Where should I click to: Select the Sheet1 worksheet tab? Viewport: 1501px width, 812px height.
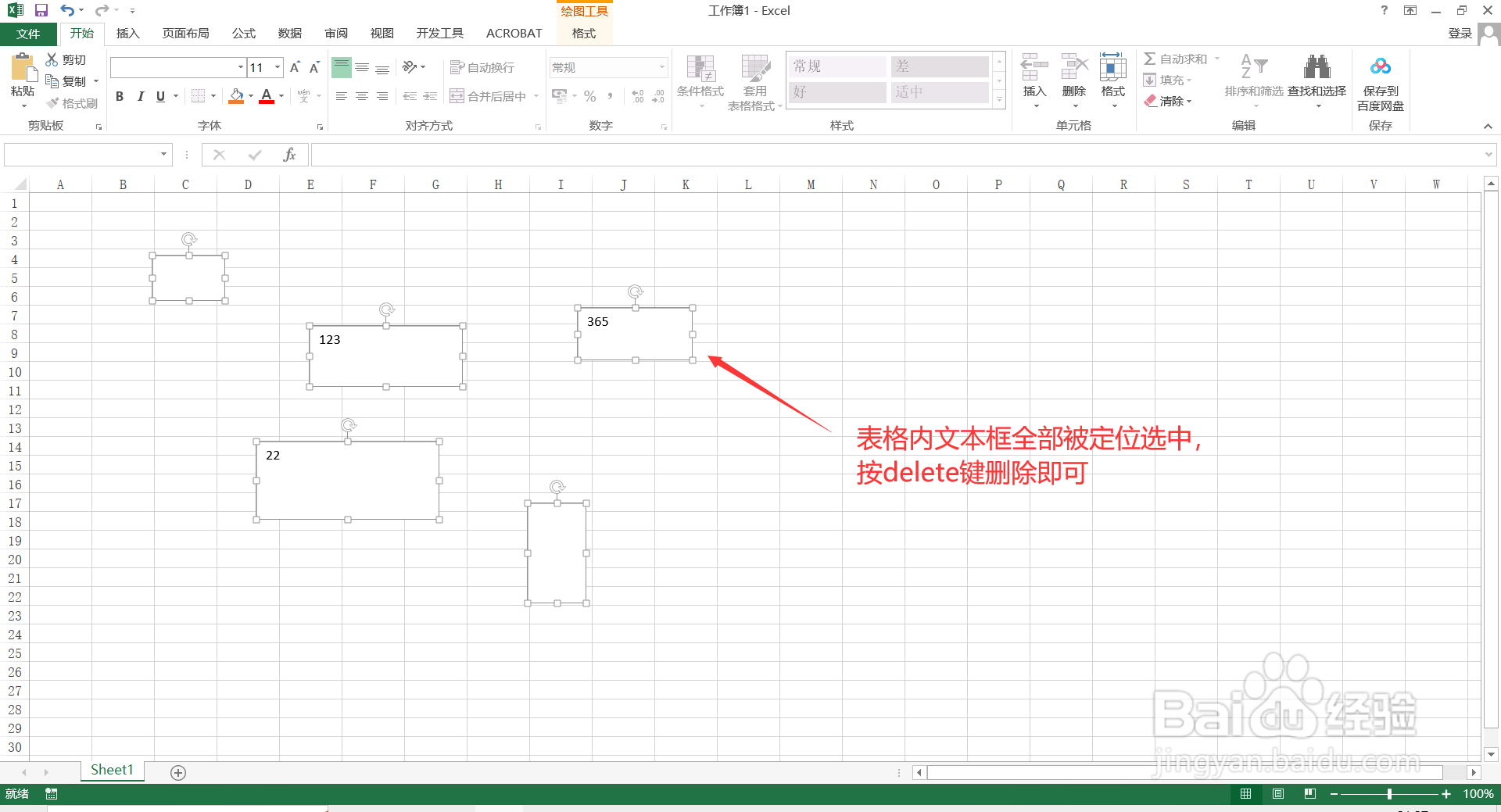coord(112,770)
